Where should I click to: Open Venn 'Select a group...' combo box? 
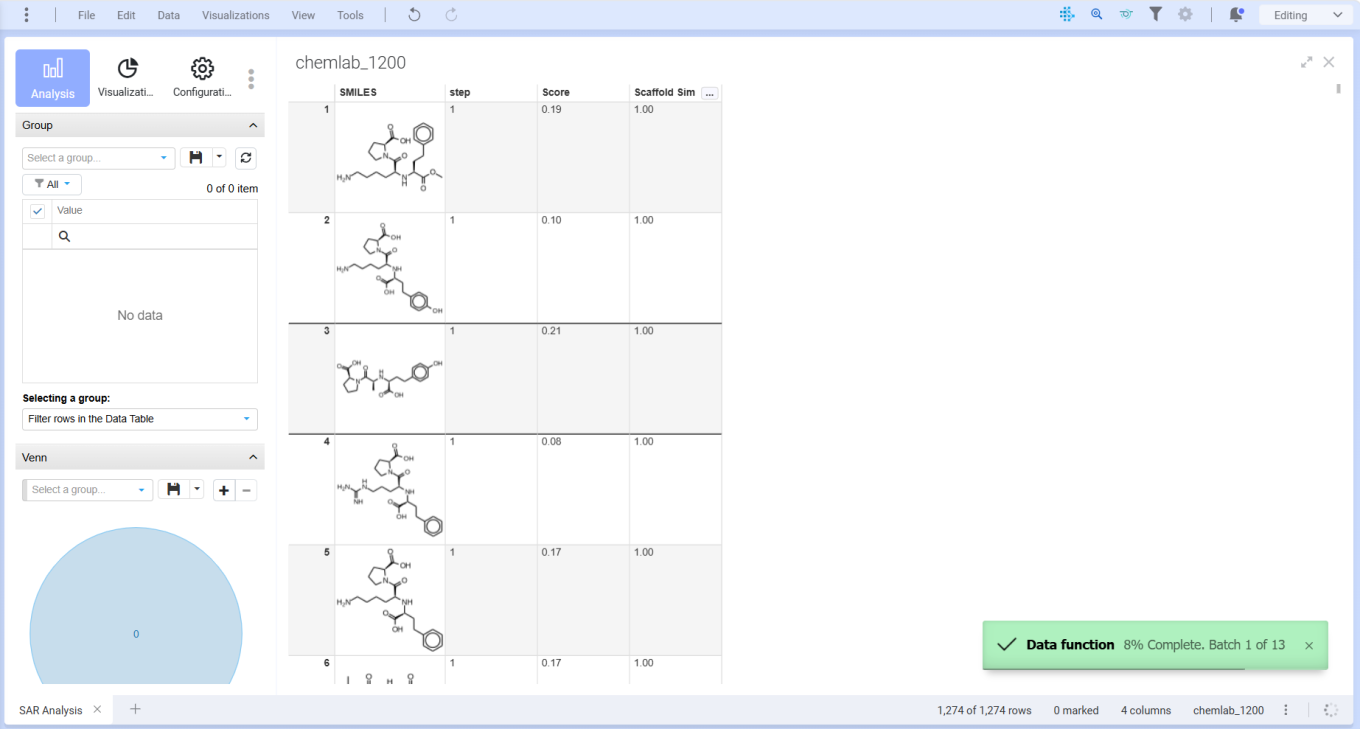pyautogui.click(x=87, y=490)
